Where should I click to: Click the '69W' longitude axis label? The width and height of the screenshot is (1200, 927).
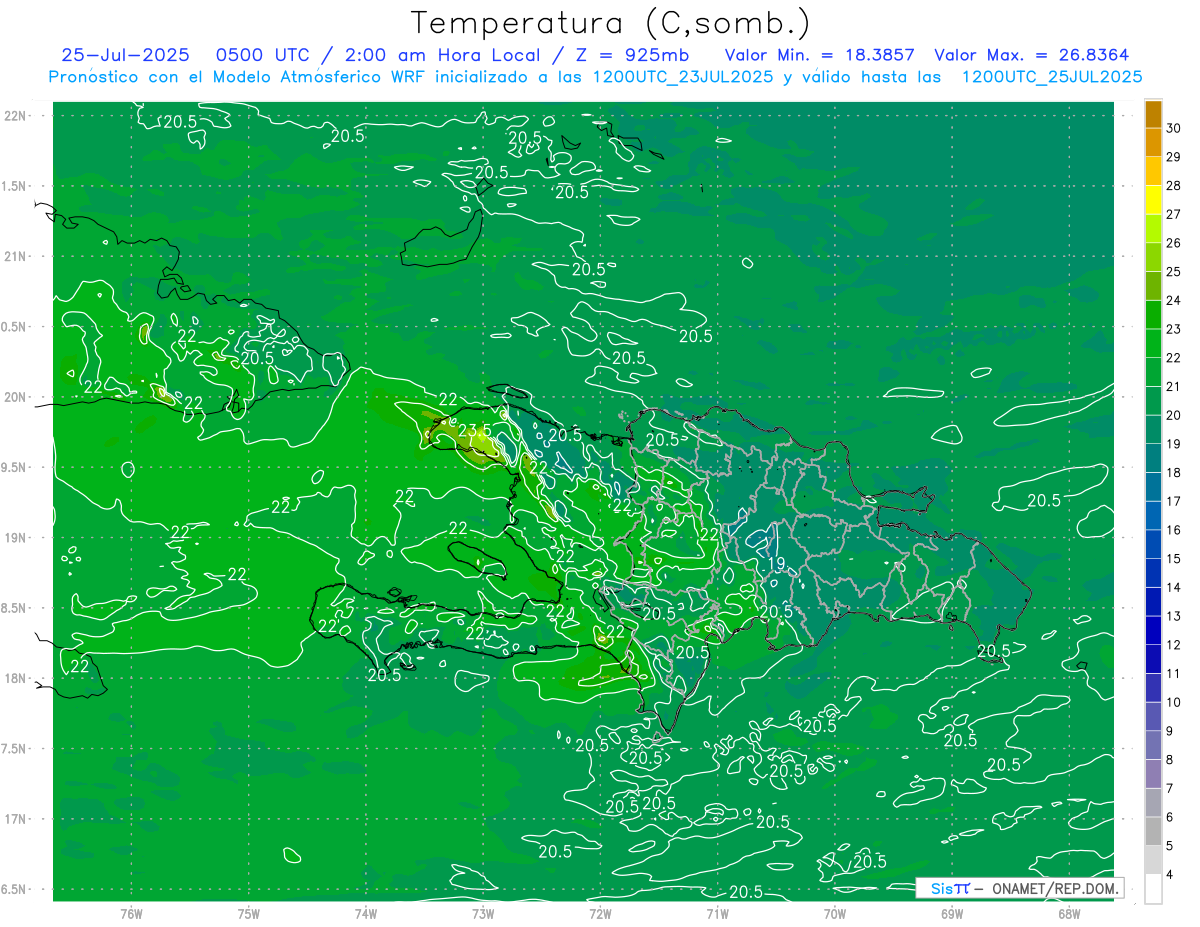pyautogui.click(x=952, y=914)
